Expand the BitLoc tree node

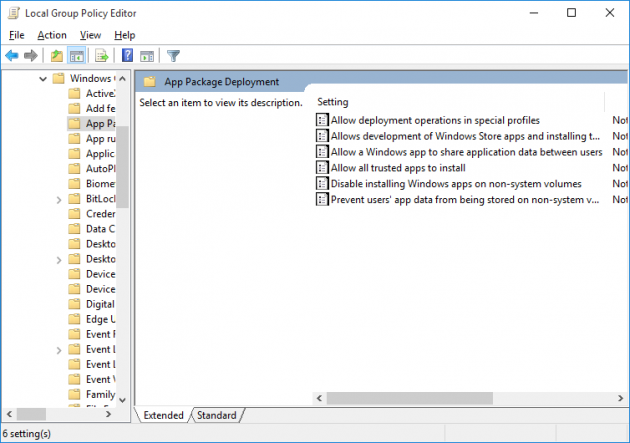[59, 200]
